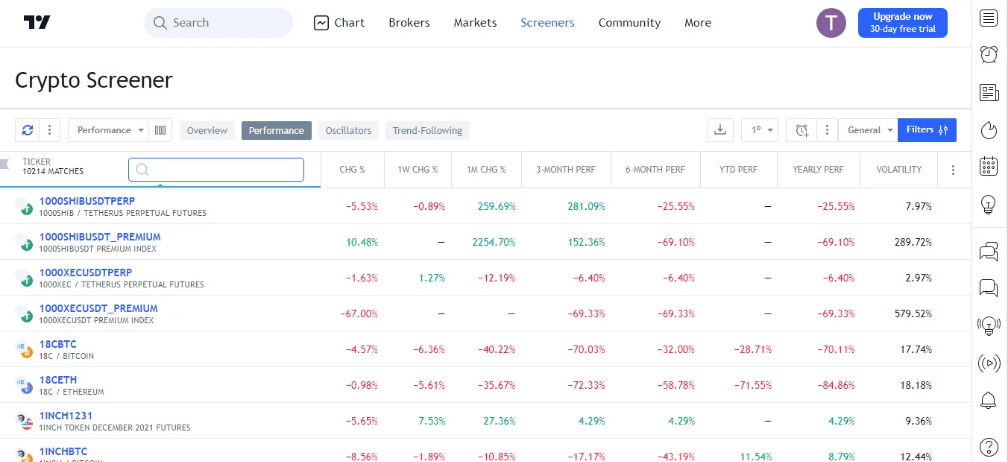Open 1000XECUSDT_PREMIUM ticker link
This screenshot has height=462, width=1007.
pos(98,308)
